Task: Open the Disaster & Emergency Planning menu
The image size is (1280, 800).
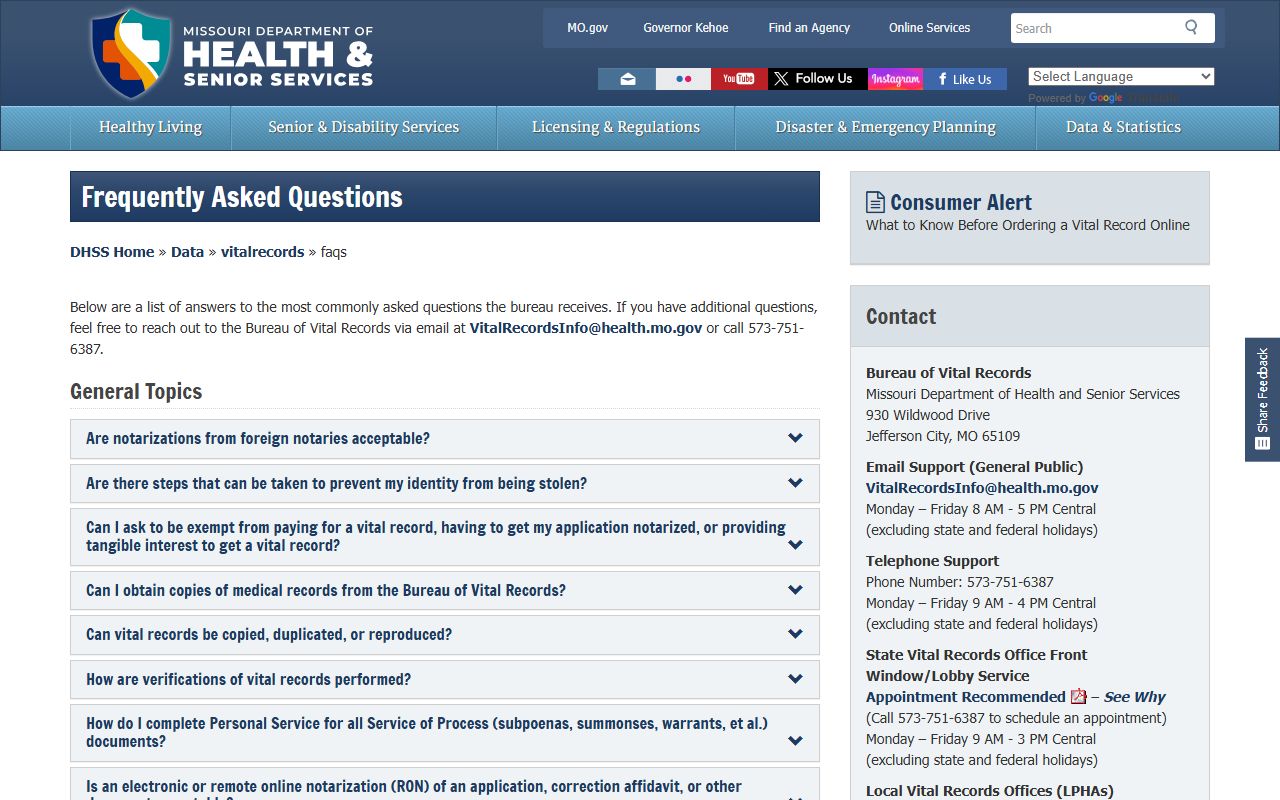Action: pos(885,128)
